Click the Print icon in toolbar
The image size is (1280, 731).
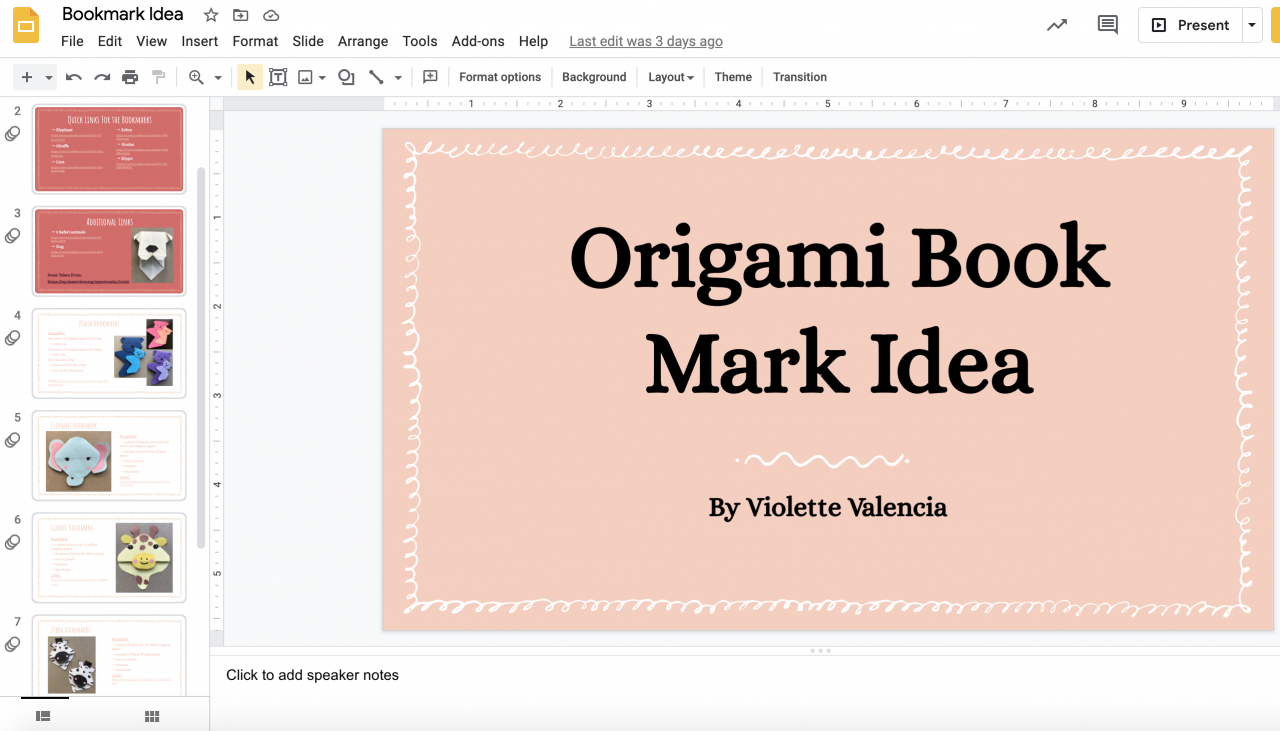click(x=130, y=77)
